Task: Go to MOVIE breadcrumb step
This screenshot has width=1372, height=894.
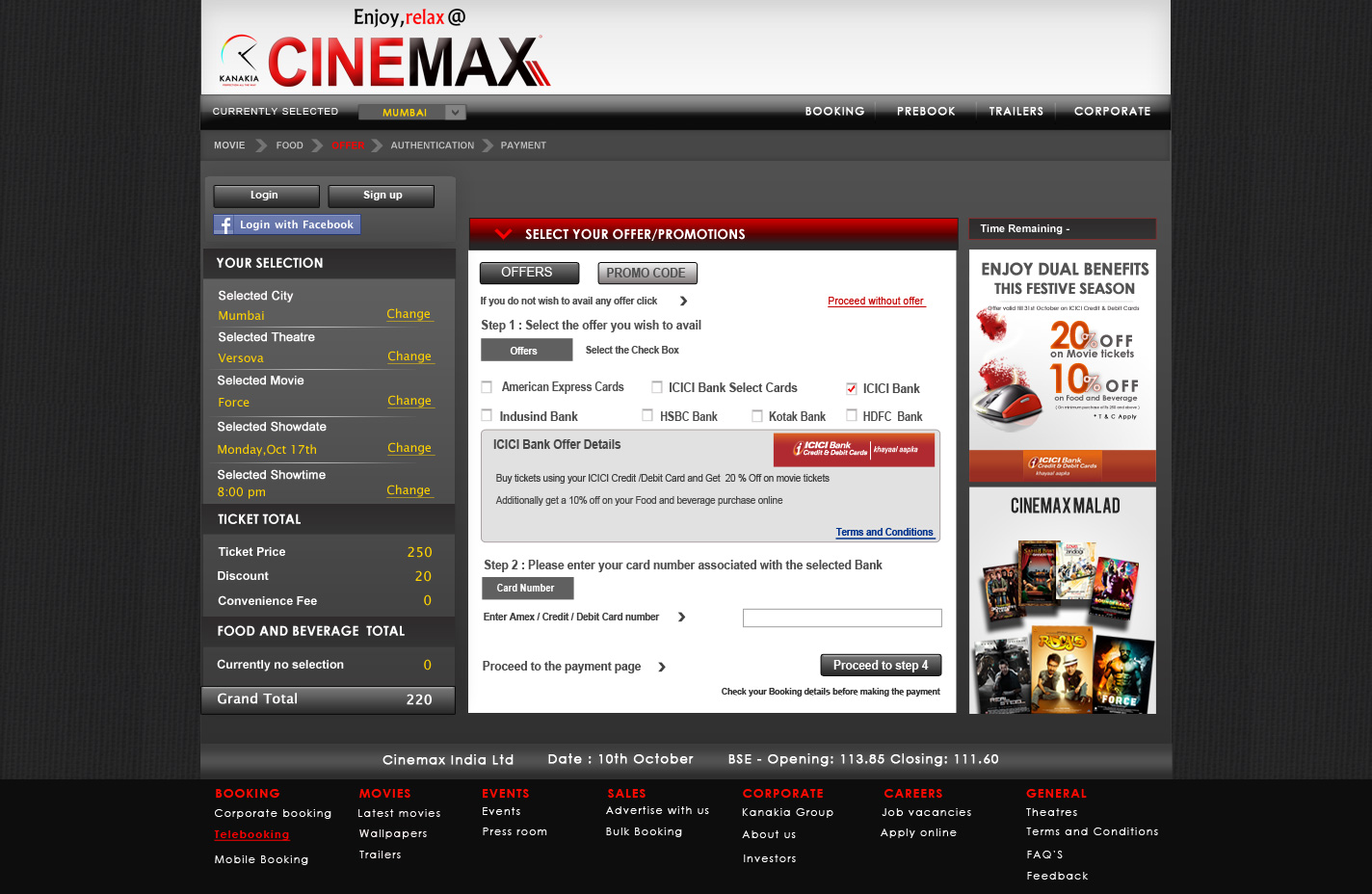Action: point(229,145)
